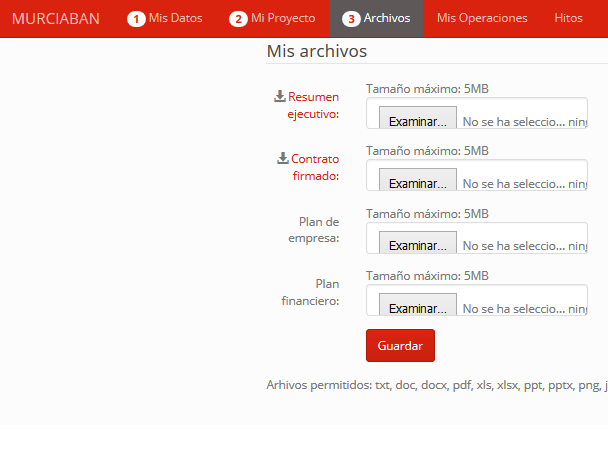Click the Plan financiero file input field
Image resolution: width=608 pixels, height=468 pixels.
pyautogui.click(x=477, y=300)
